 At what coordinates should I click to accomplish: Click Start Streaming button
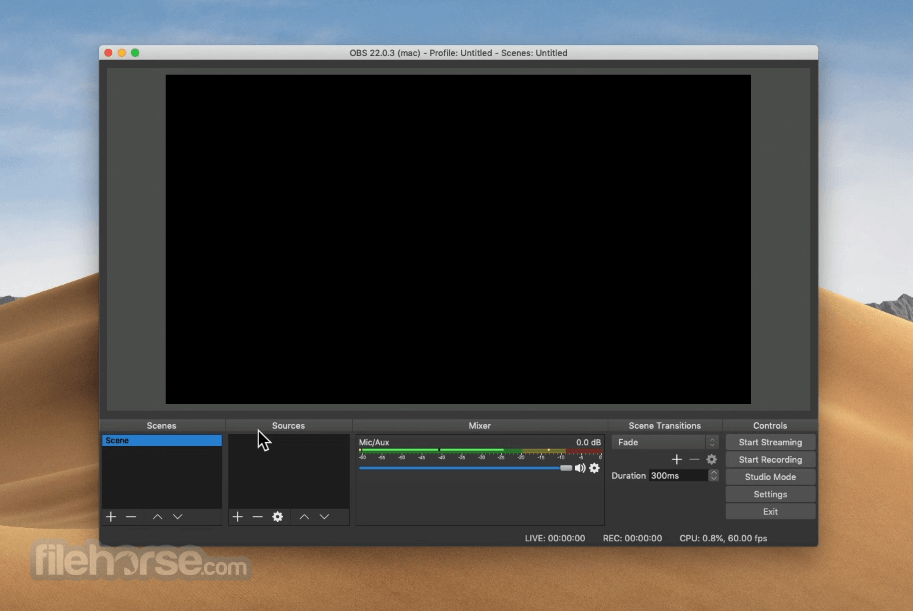coord(770,442)
